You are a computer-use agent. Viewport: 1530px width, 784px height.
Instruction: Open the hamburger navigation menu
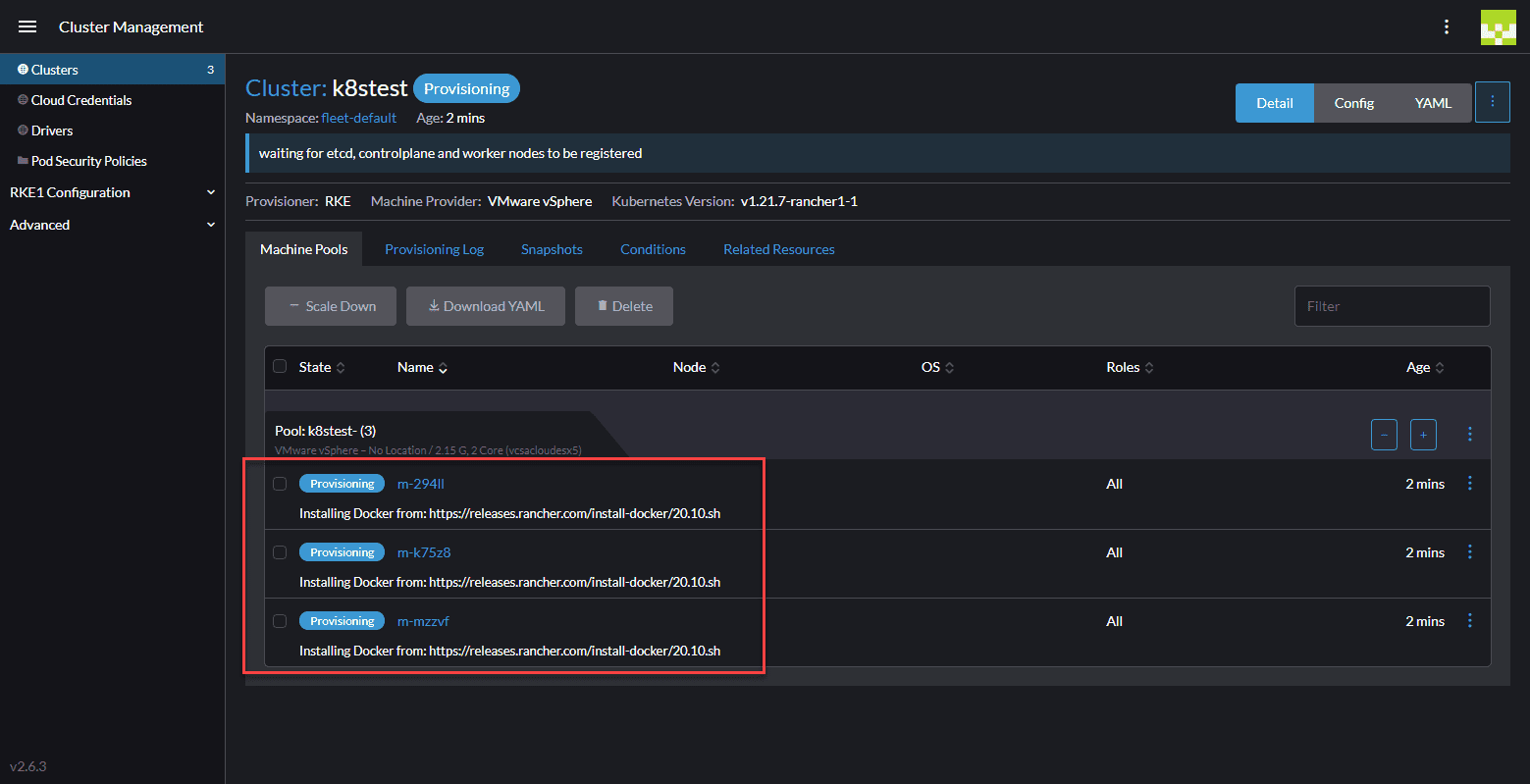[27, 26]
